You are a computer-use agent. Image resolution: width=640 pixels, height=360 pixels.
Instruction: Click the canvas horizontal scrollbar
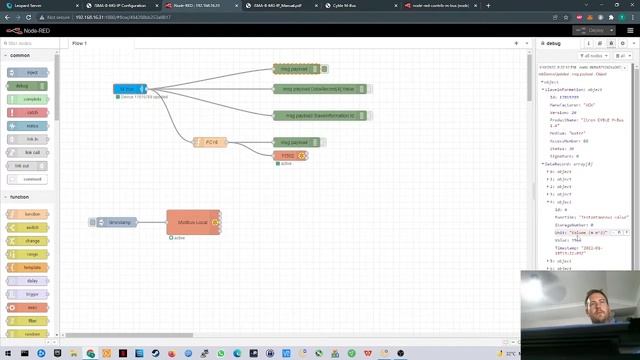pos(129,335)
